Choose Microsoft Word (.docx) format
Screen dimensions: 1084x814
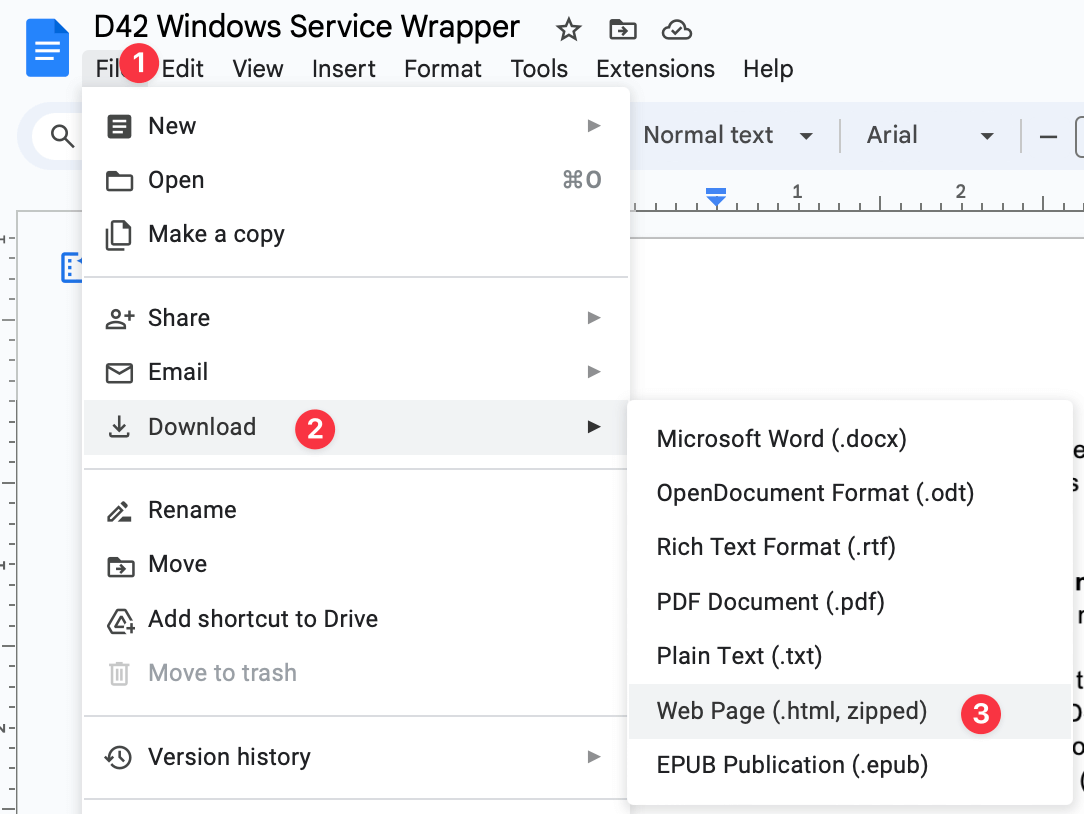pos(781,439)
